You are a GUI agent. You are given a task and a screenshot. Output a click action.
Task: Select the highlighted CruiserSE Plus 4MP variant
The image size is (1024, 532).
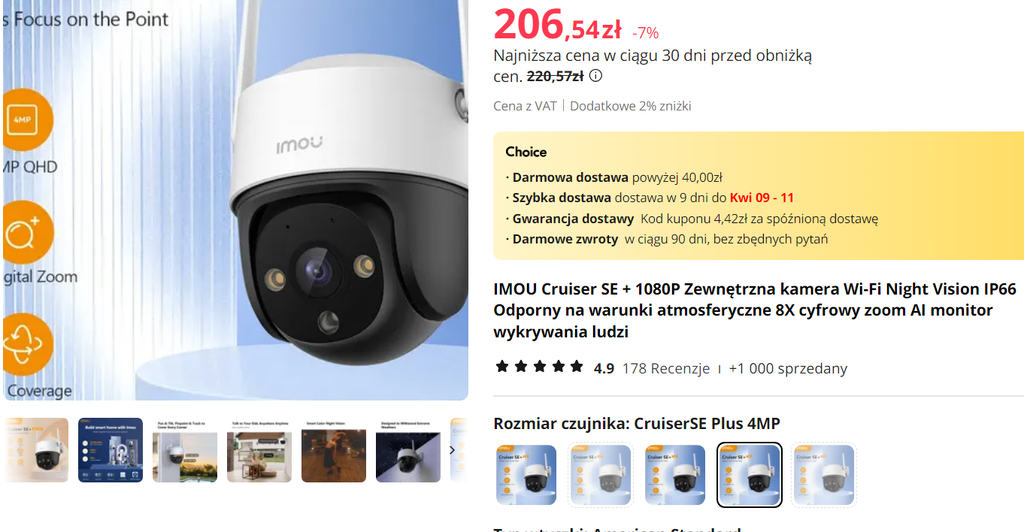(749, 475)
